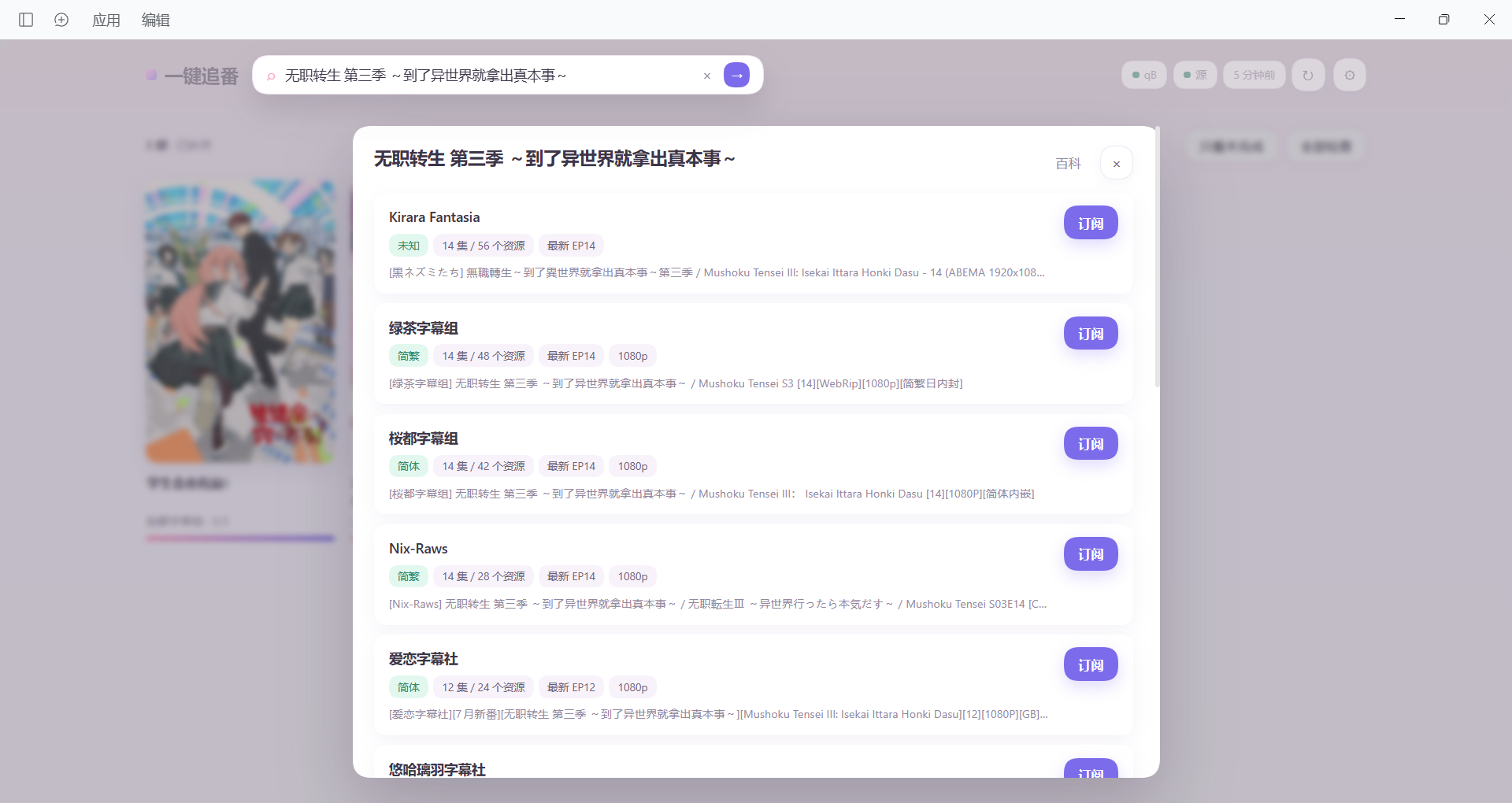Viewport: 1512px width, 803px height.
Task: Click the anime poster thumbnail behind dialog
Action: pos(240,321)
